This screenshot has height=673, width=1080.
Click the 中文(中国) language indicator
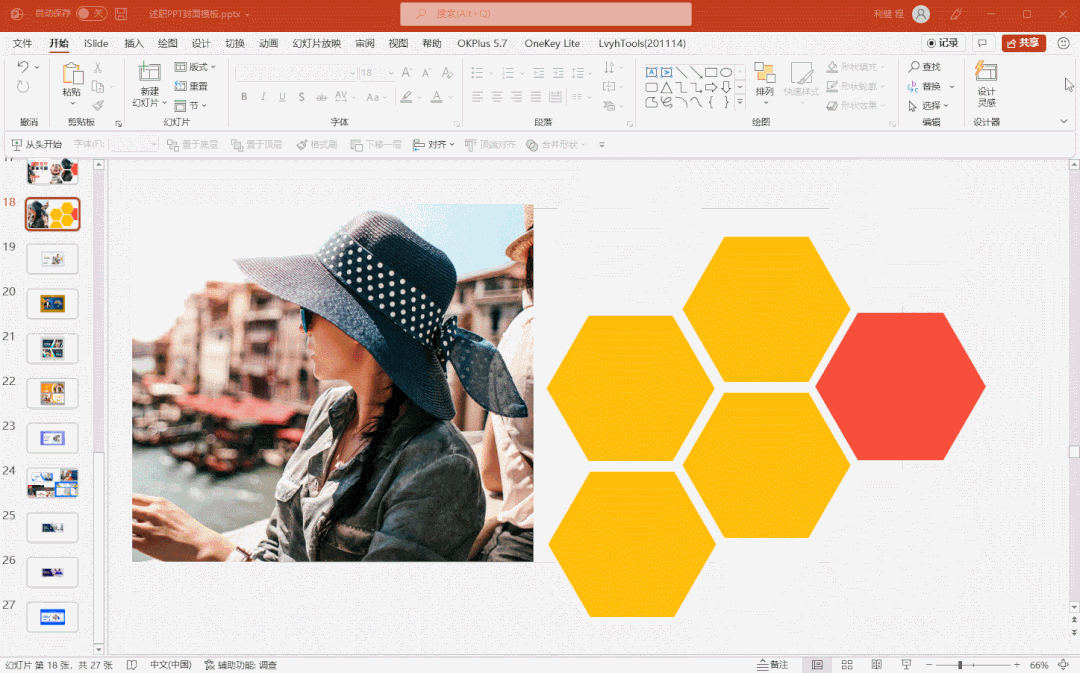[x=171, y=665]
